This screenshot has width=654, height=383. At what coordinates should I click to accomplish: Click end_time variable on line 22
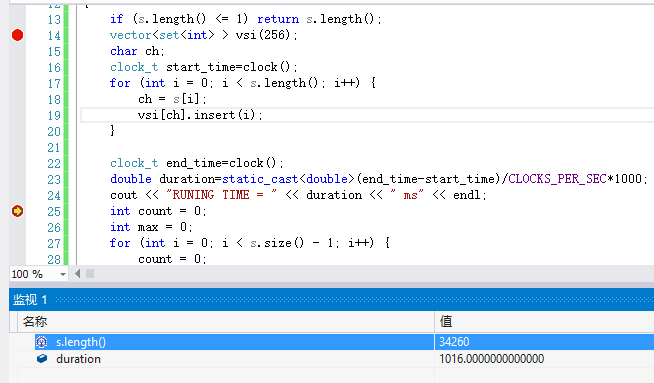coord(194,163)
